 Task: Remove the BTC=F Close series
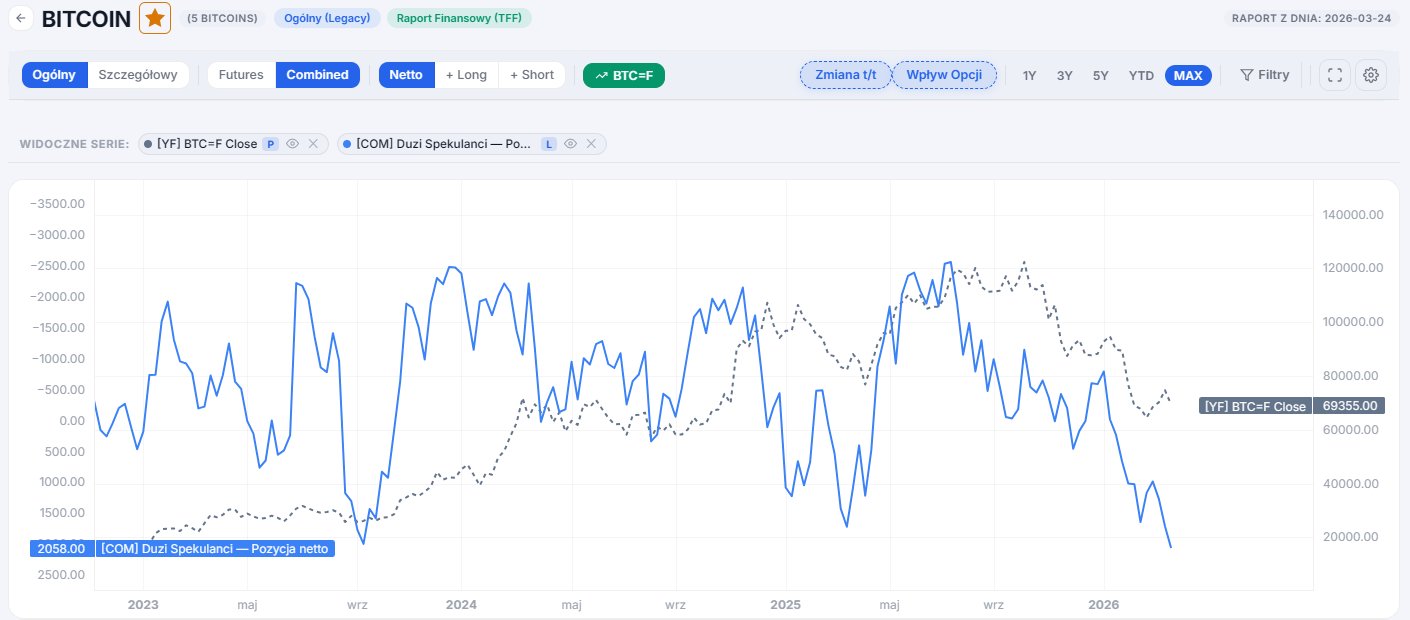click(x=313, y=144)
